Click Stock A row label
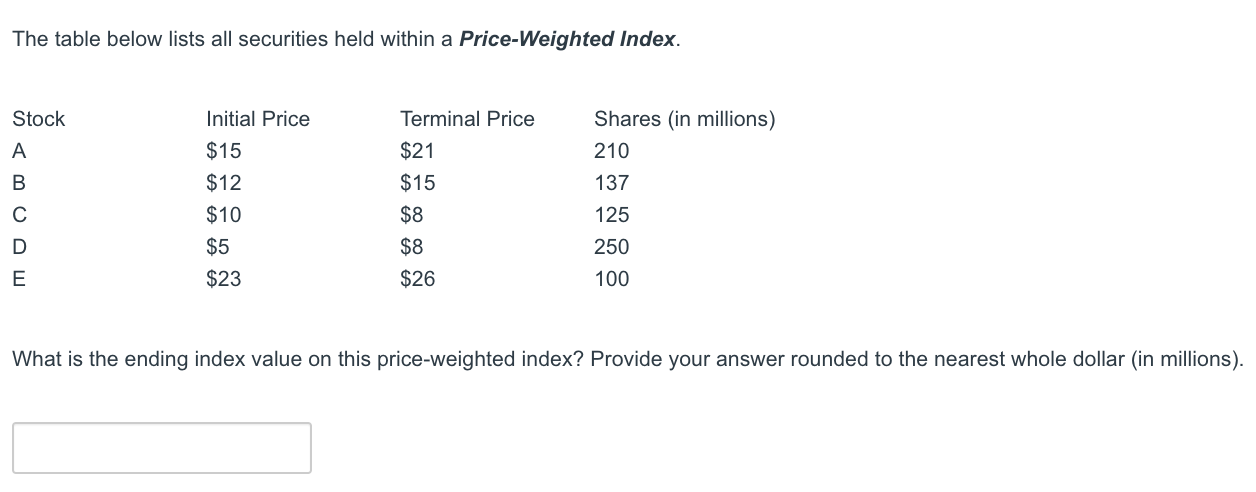 point(19,151)
